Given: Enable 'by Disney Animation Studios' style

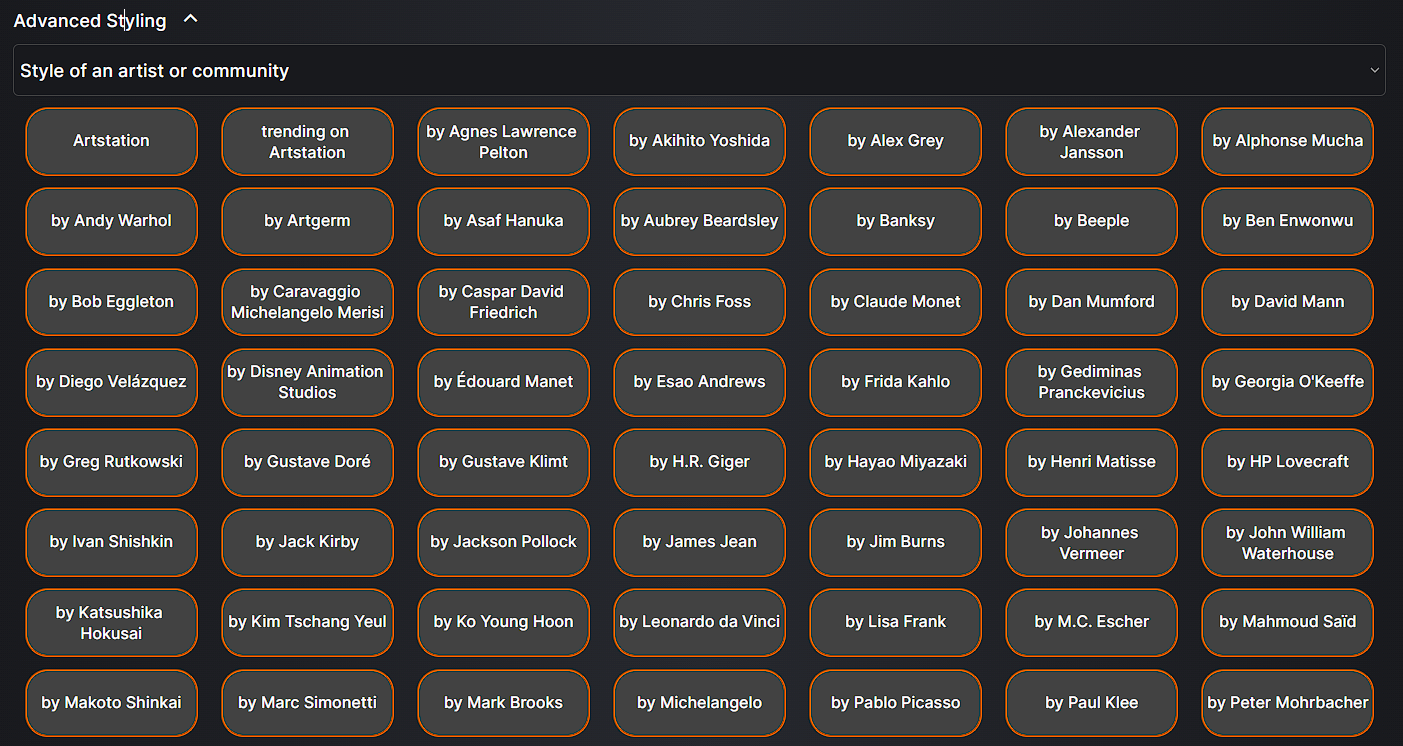Looking at the screenshot, I should click(x=307, y=382).
